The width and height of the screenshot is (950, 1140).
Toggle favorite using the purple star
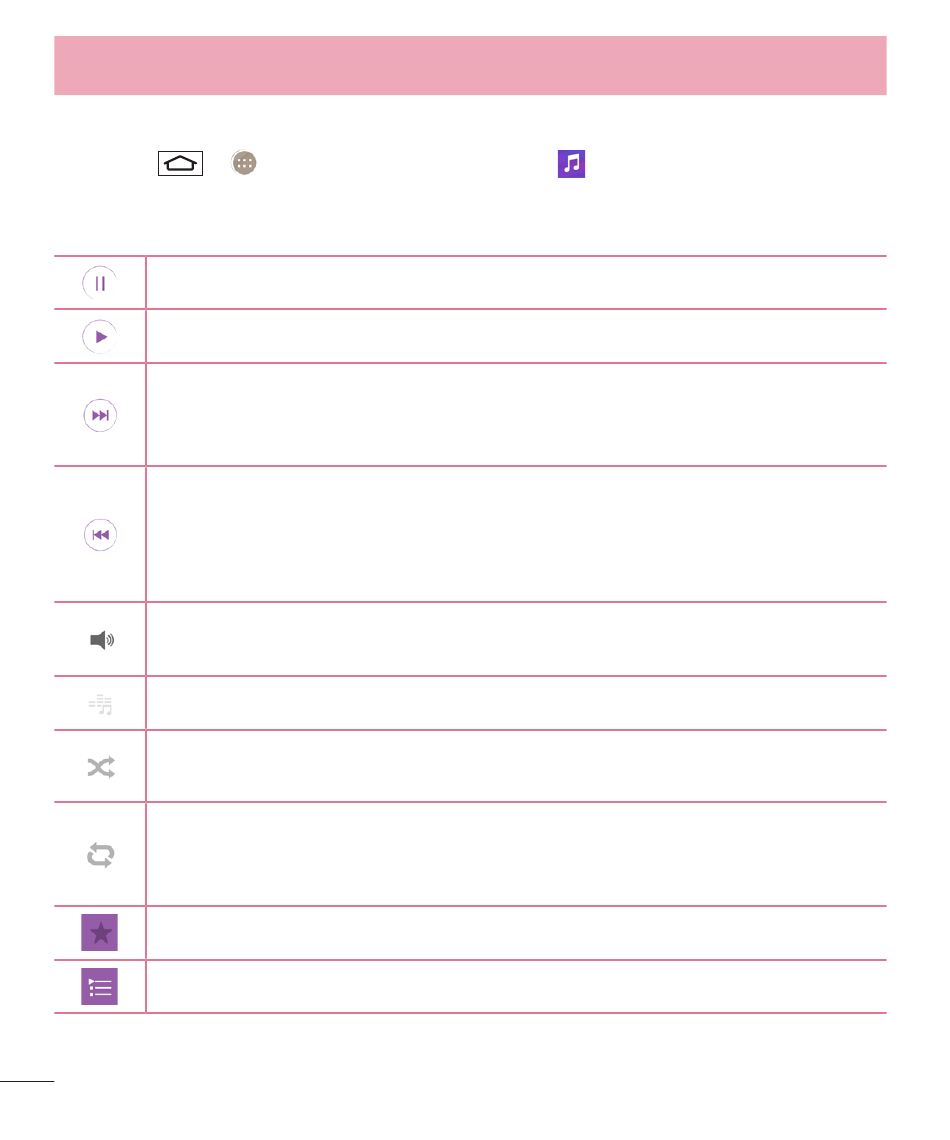click(x=100, y=933)
